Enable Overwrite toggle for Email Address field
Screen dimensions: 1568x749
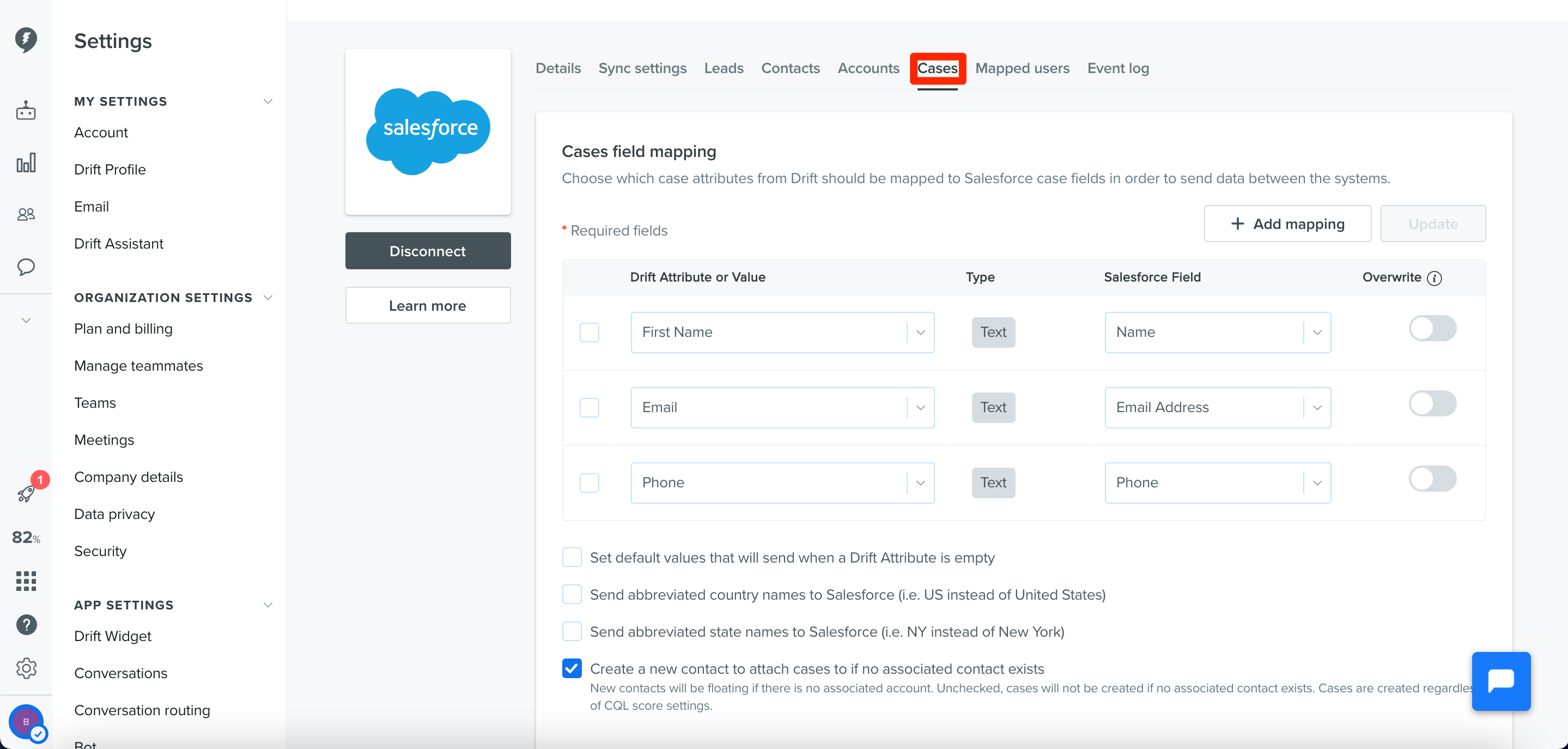click(x=1432, y=404)
